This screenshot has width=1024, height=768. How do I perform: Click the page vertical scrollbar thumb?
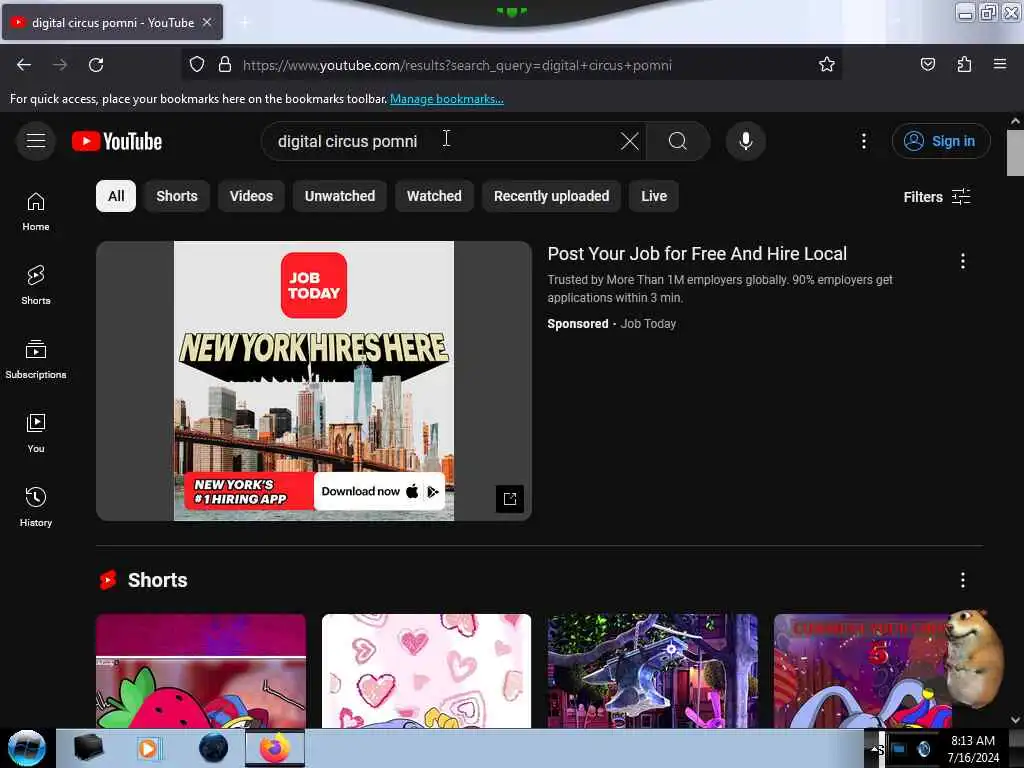[1015, 153]
